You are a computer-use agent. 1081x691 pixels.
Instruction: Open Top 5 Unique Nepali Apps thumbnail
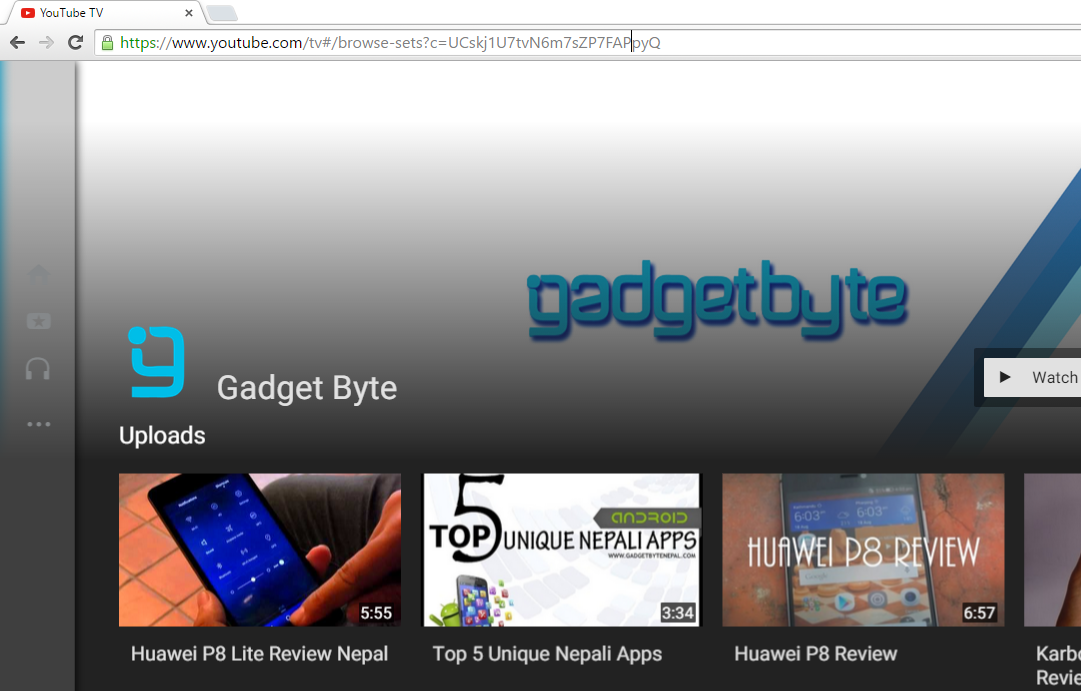coord(561,550)
